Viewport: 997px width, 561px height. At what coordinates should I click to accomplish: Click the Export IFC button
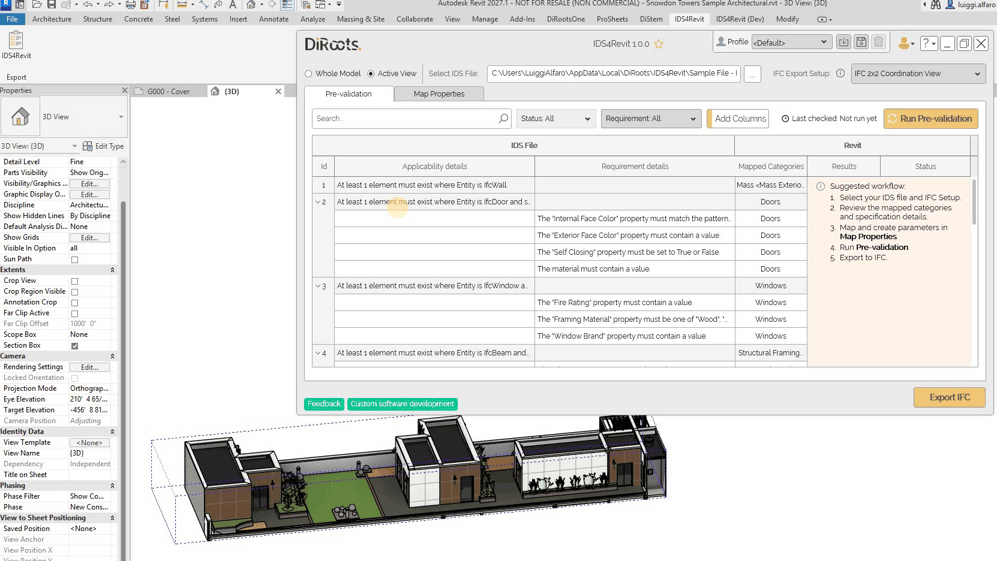949,397
